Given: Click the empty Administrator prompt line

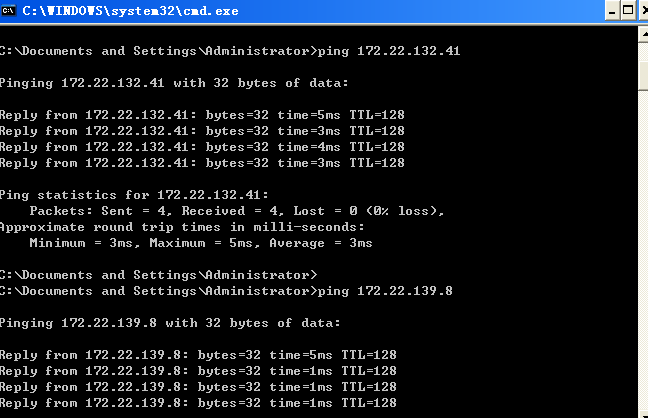Looking at the screenshot, I should 158,274.
